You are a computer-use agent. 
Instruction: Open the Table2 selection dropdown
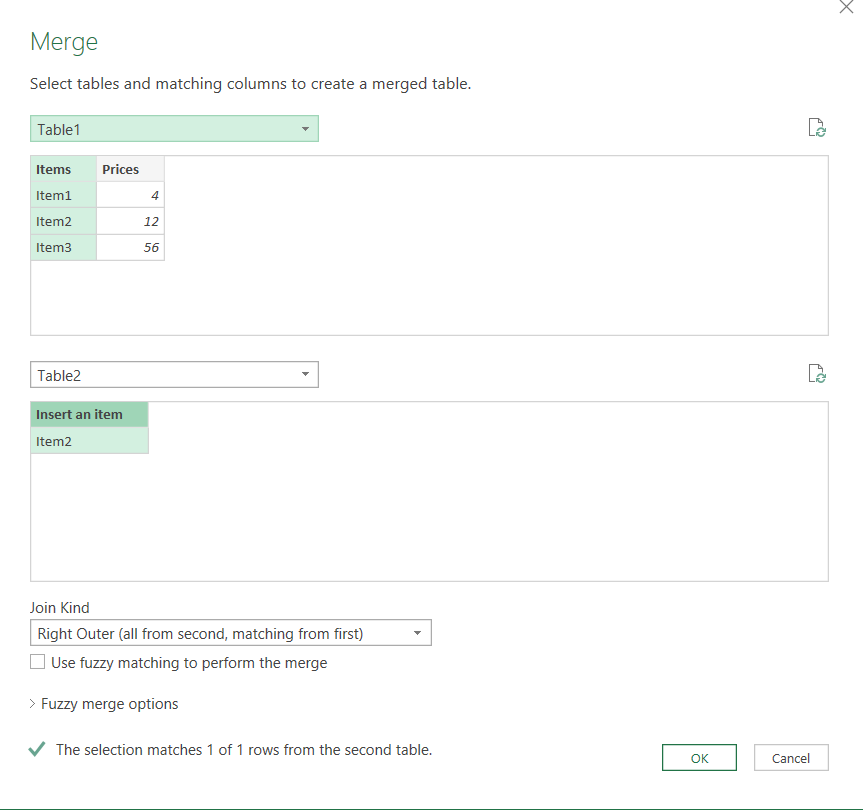point(174,375)
